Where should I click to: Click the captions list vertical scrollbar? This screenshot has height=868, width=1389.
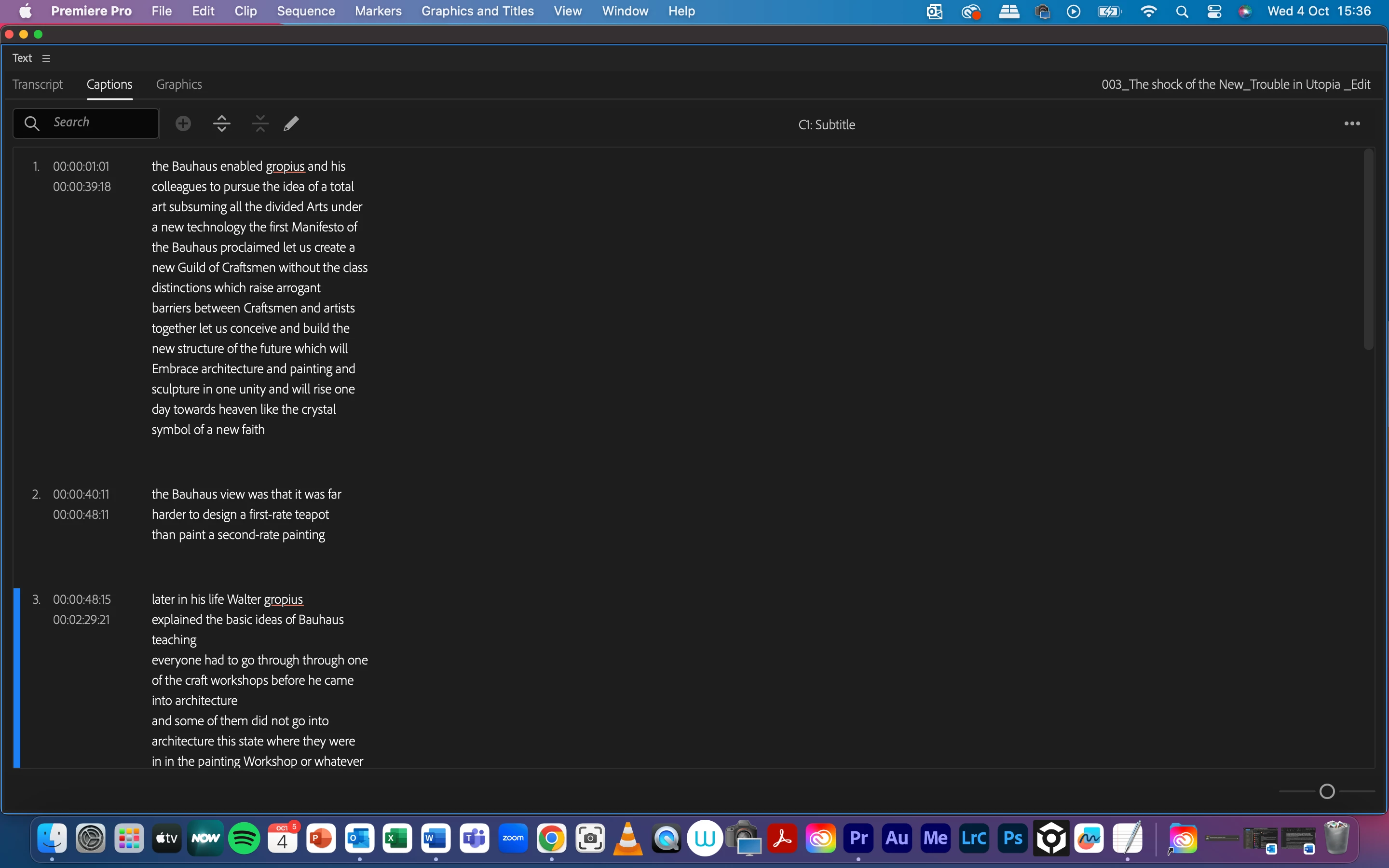[x=1368, y=250]
